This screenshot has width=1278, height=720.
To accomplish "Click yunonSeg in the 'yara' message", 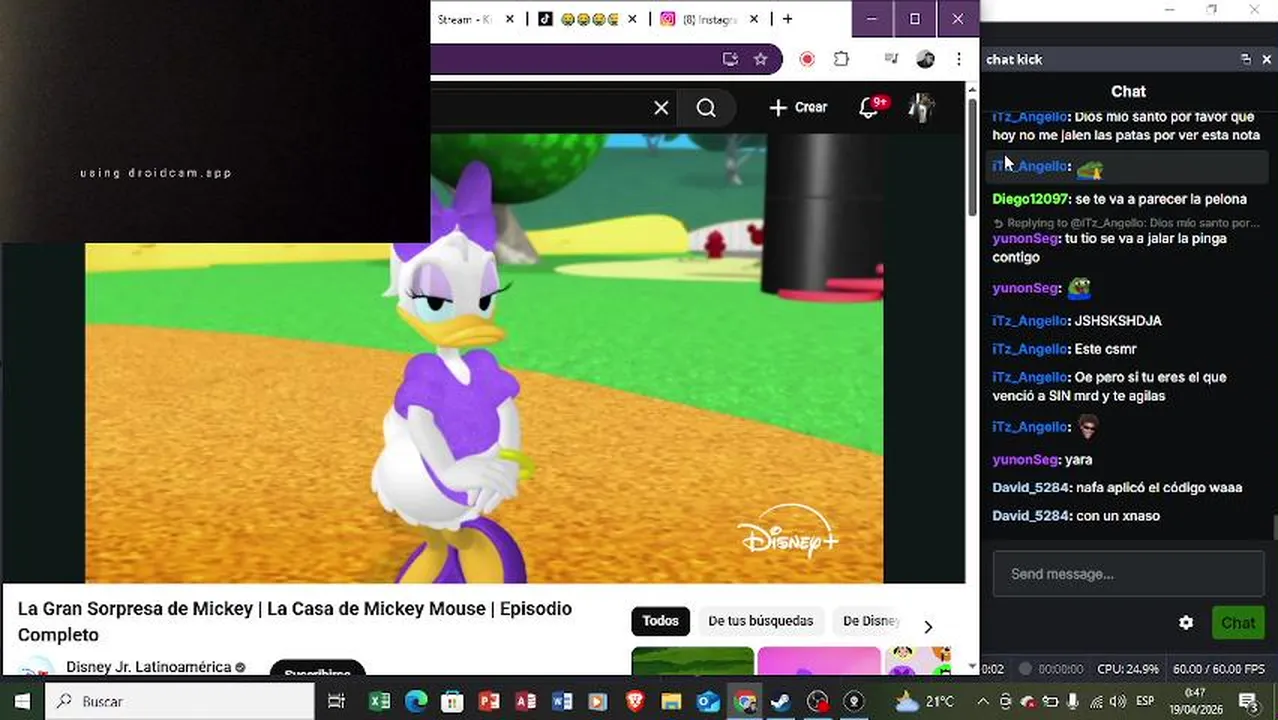I will [1026, 460].
